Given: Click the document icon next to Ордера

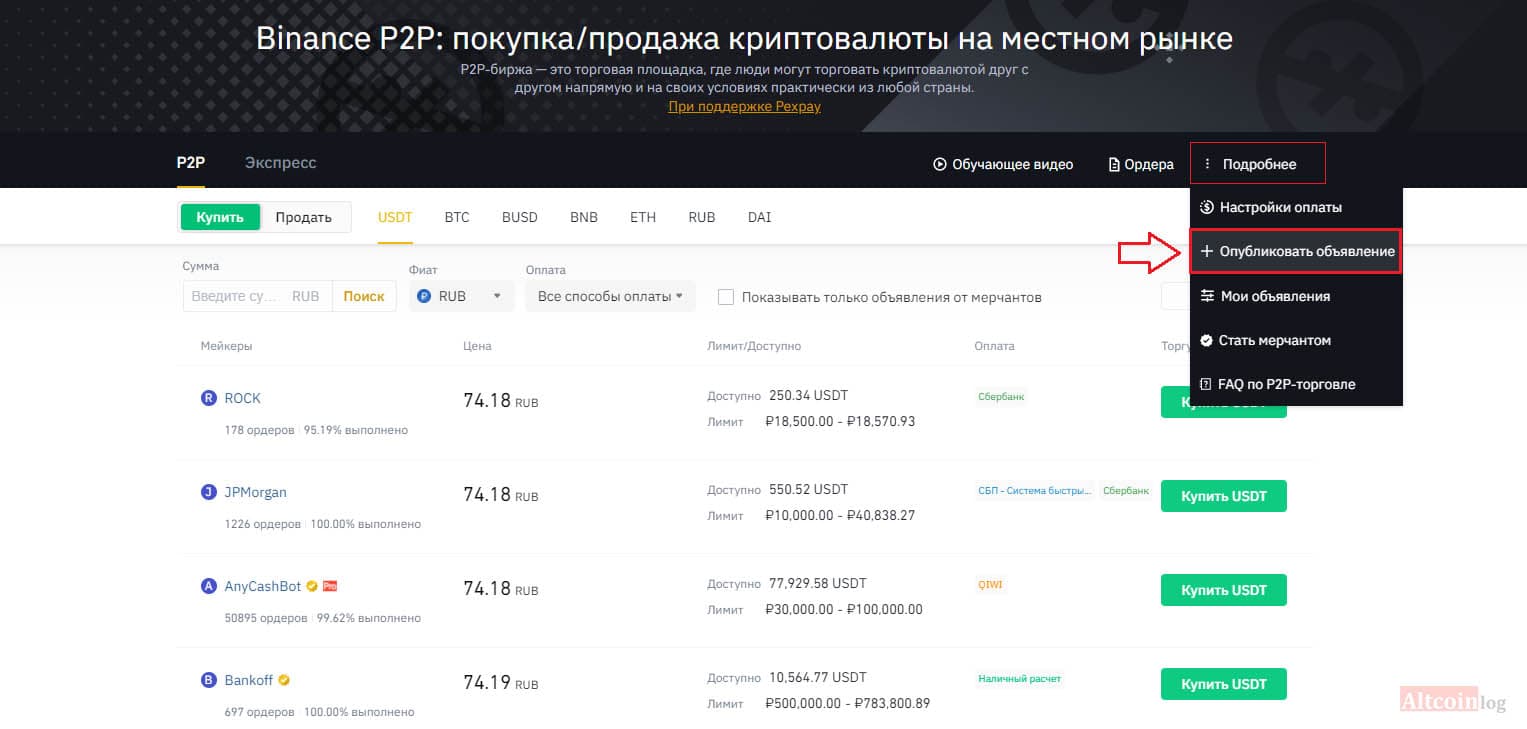Looking at the screenshot, I should tap(1114, 164).
